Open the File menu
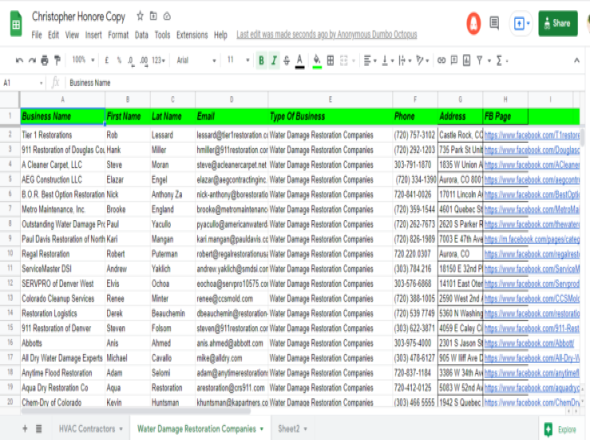The width and height of the screenshot is (590, 440). pos(36,35)
